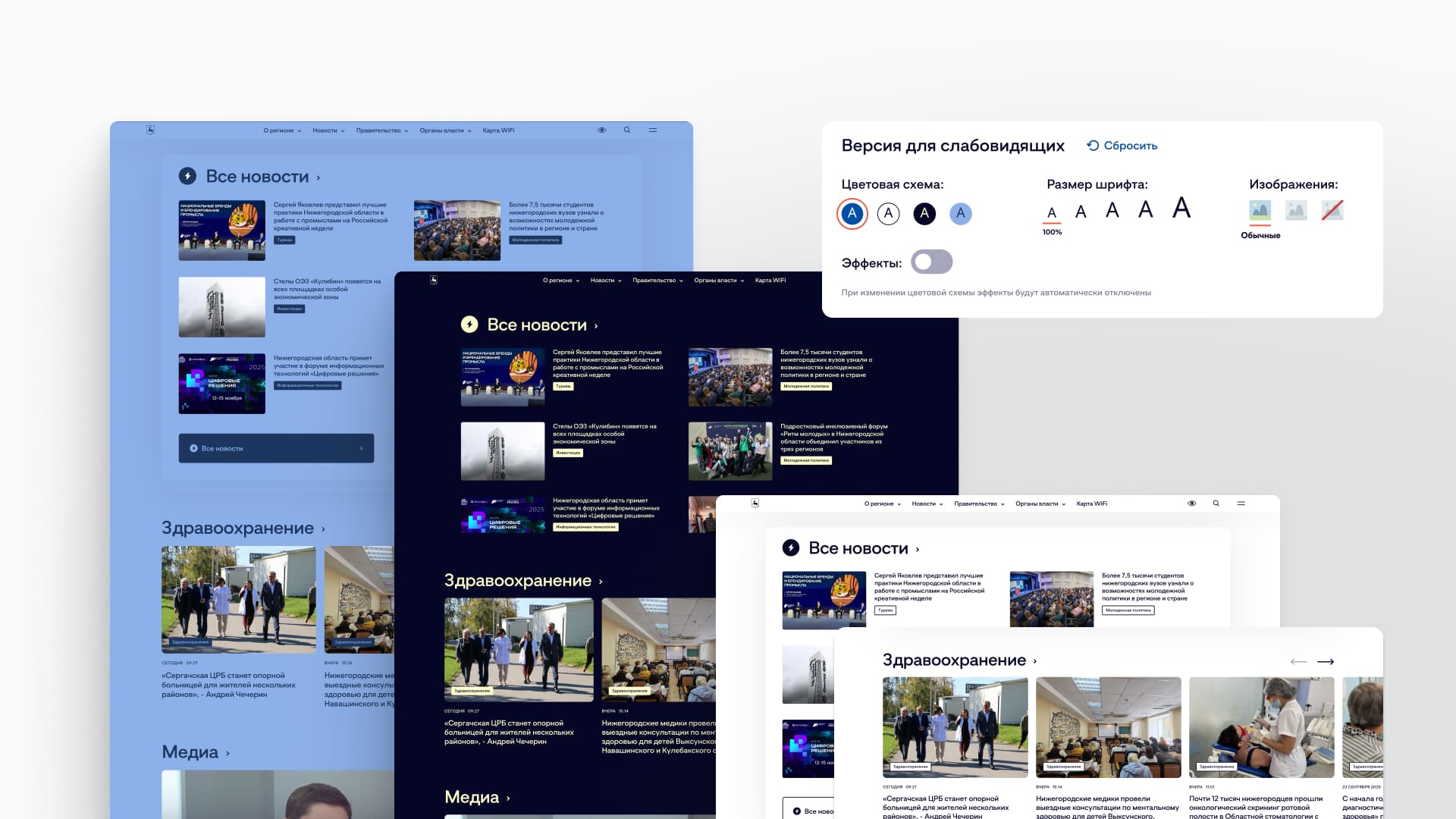The image size is (1456, 819).
Task: Click the region logo in the dark page header
Action: pyautogui.click(x=434, y=281)
